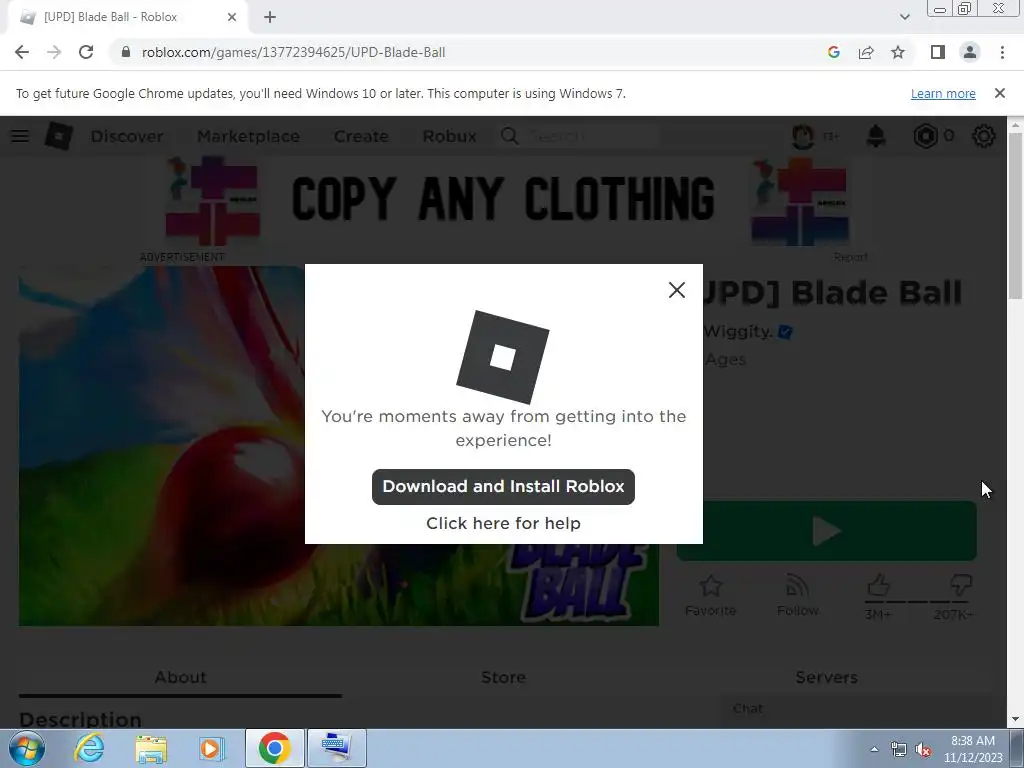Click the Roblox logo home icon

pyautogui.click(x=58, y=136)
